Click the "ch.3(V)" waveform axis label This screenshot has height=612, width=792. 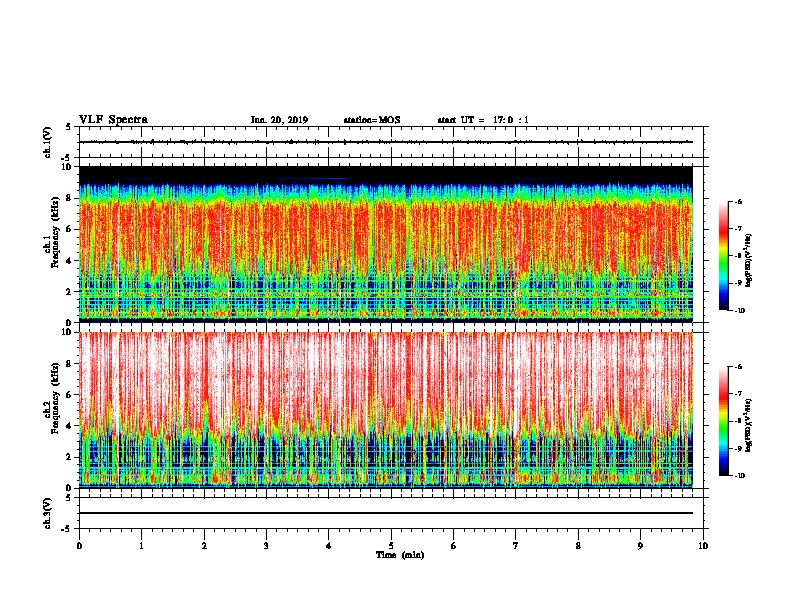tap(48, 513)
